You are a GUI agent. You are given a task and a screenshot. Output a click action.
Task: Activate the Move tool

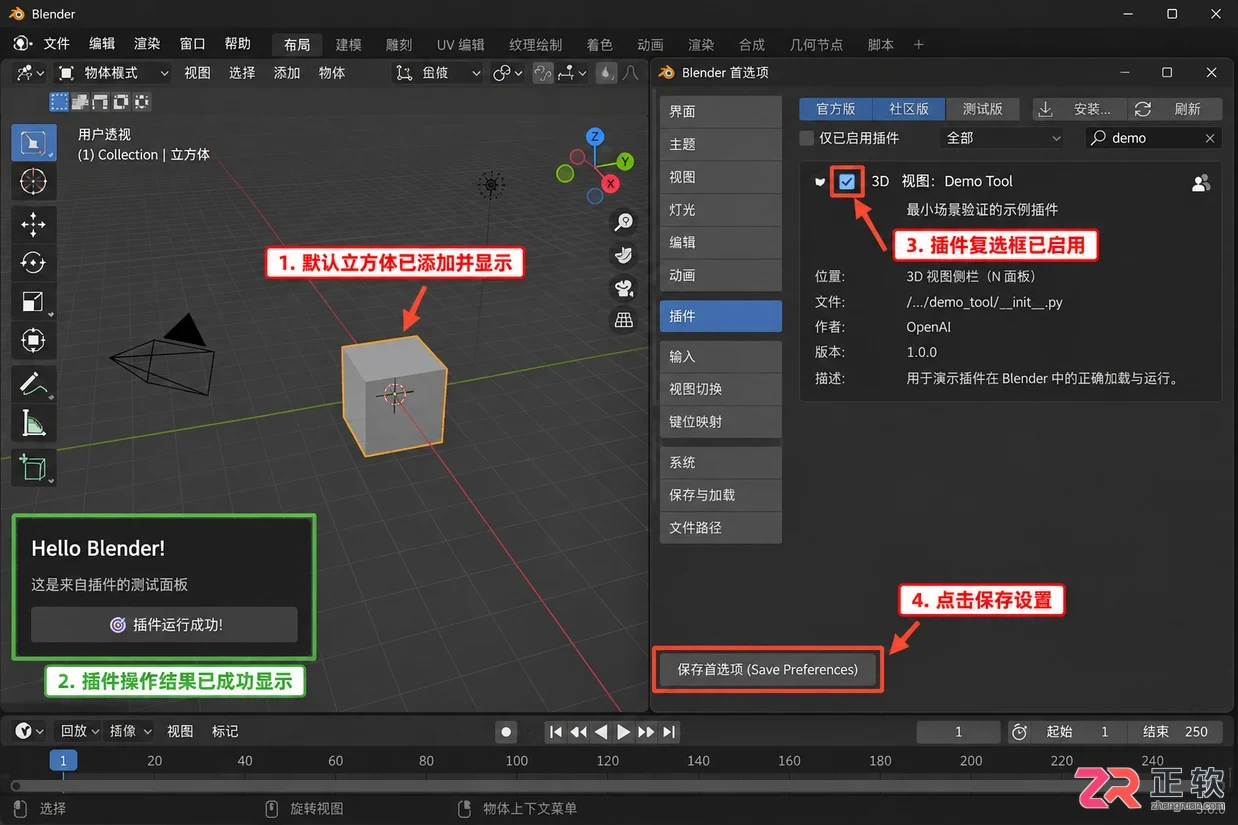coord(33,223)
